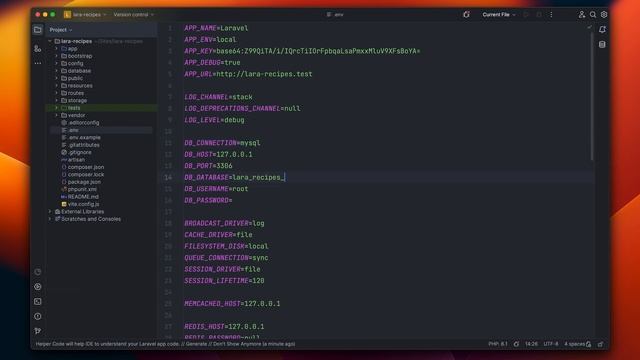Screen dimensions: 640x360
Task: Expand the config folder
Action: click(x=56, y=63)
